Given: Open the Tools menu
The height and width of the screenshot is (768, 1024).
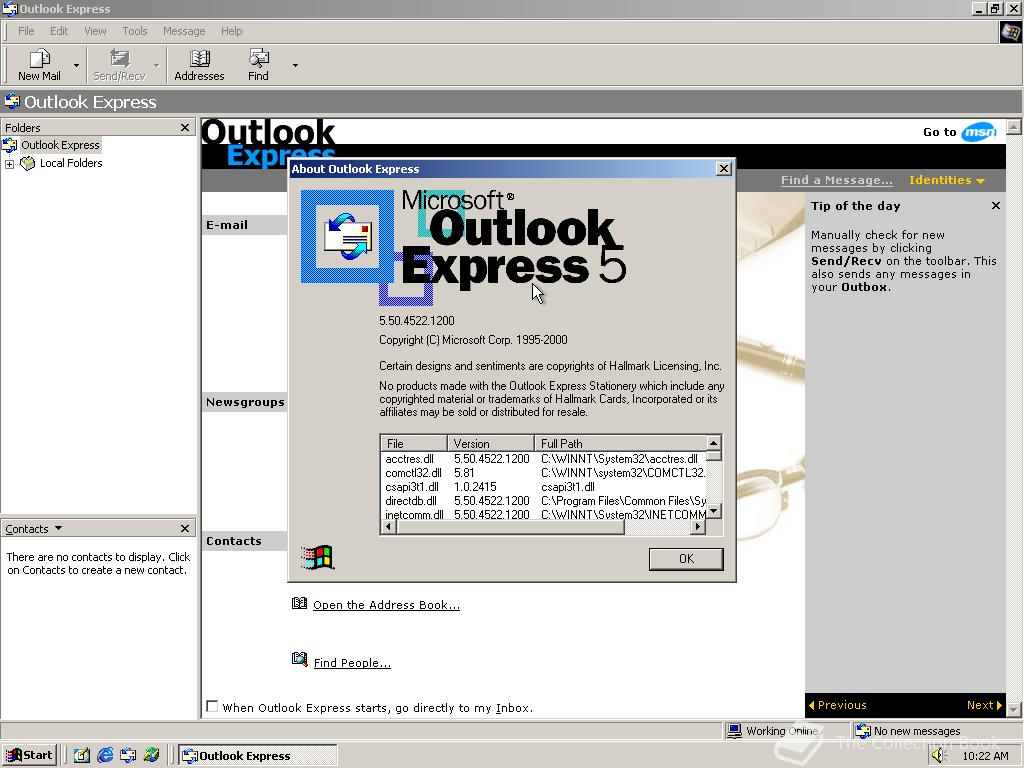Looking at the screenshot, I should tap(134, 31).
